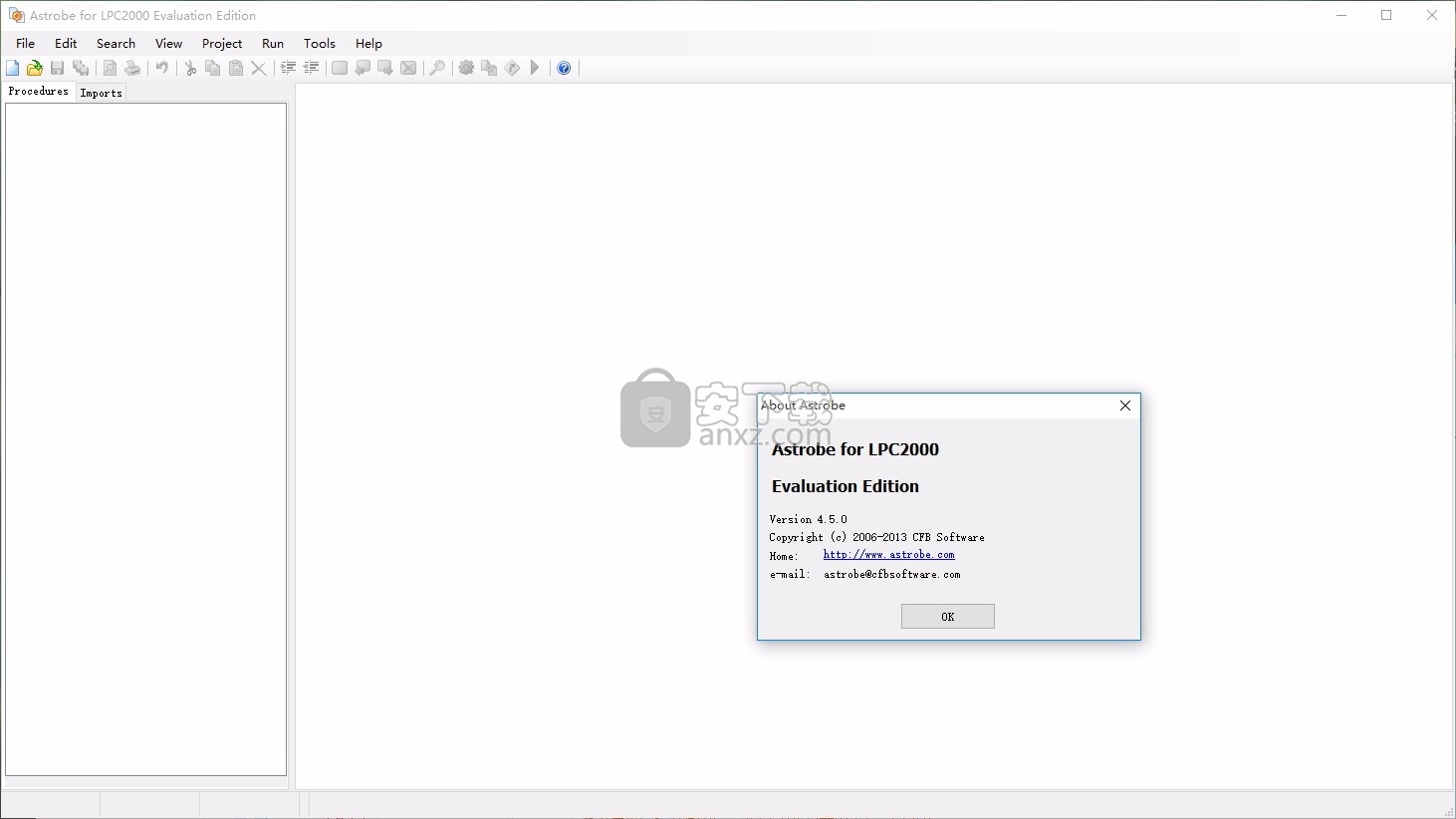
Task: Close the About Astrobe dialog
Action: 1125,406
